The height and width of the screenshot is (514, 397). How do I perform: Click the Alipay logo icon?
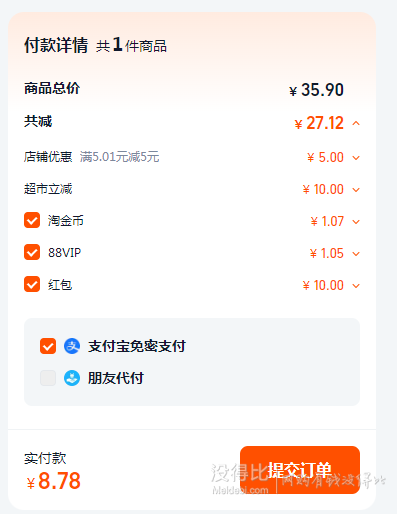[x=72, y=346]
